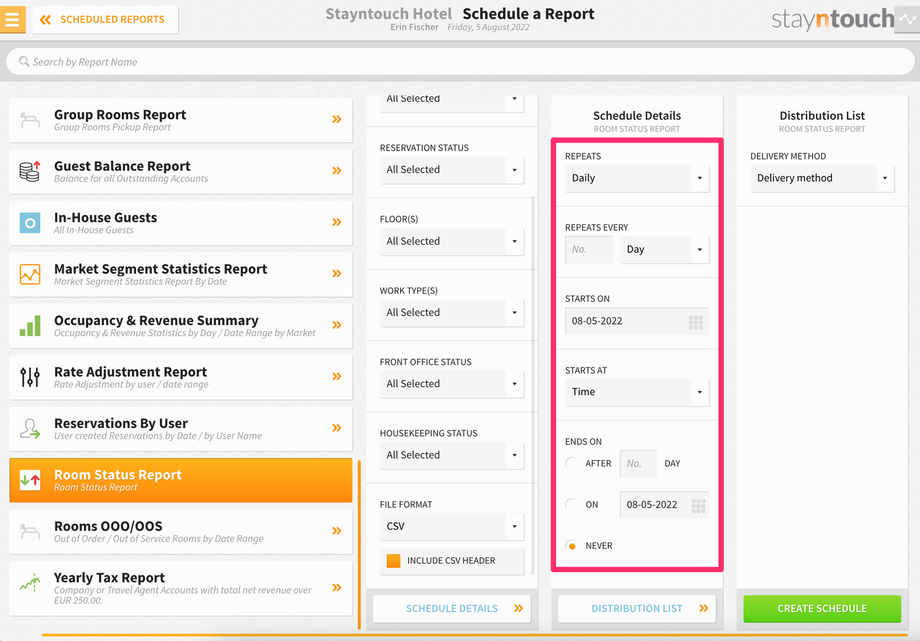The image size is (920, 641).
Task: Open In-House Guests via its chevron
Action: (337, 222)
